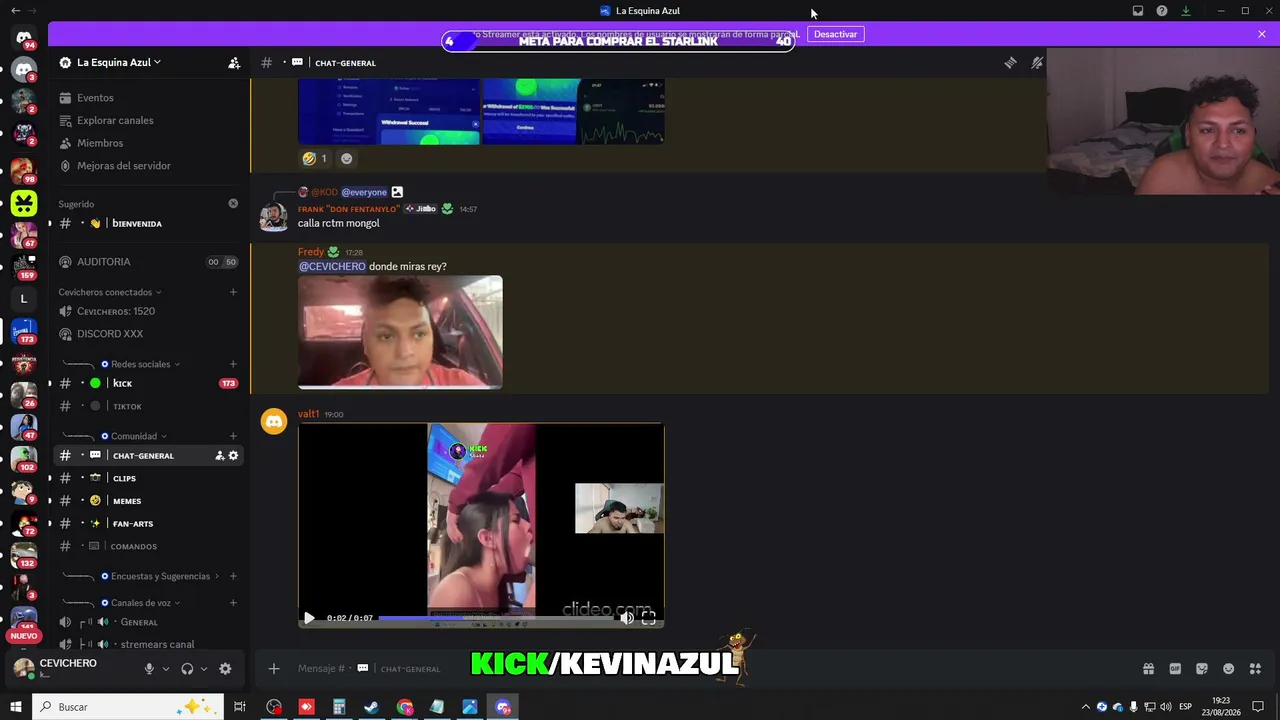Seek on the video progress bar

click(496, 618)
